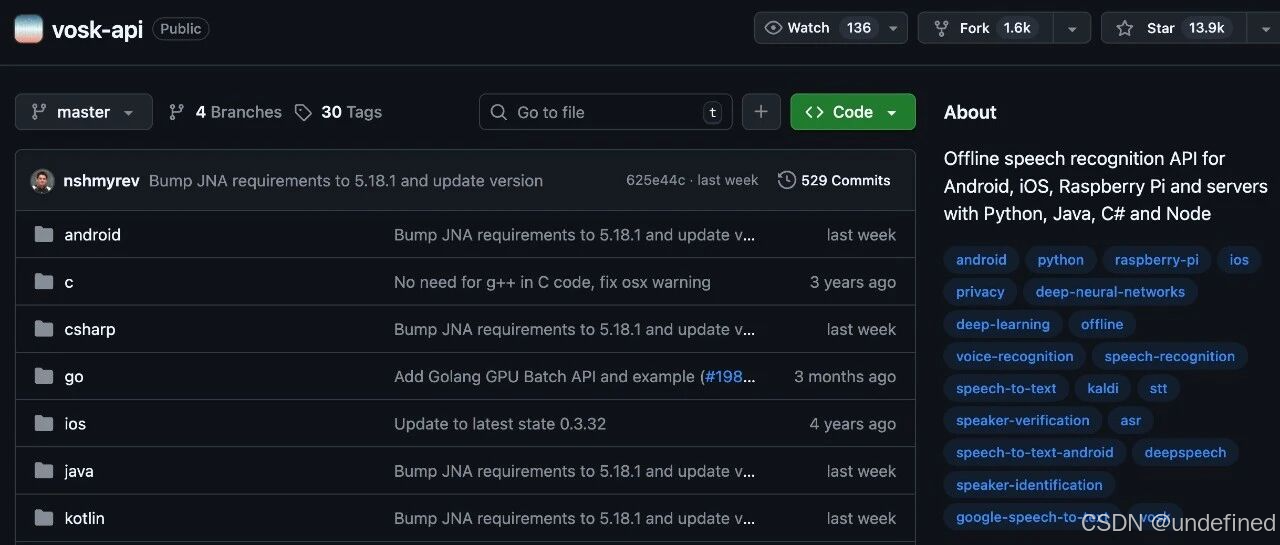Click the plus add file button
The width and height of the screenshot is (1280, 545).
pyautogui.click(x=761, y=112)
